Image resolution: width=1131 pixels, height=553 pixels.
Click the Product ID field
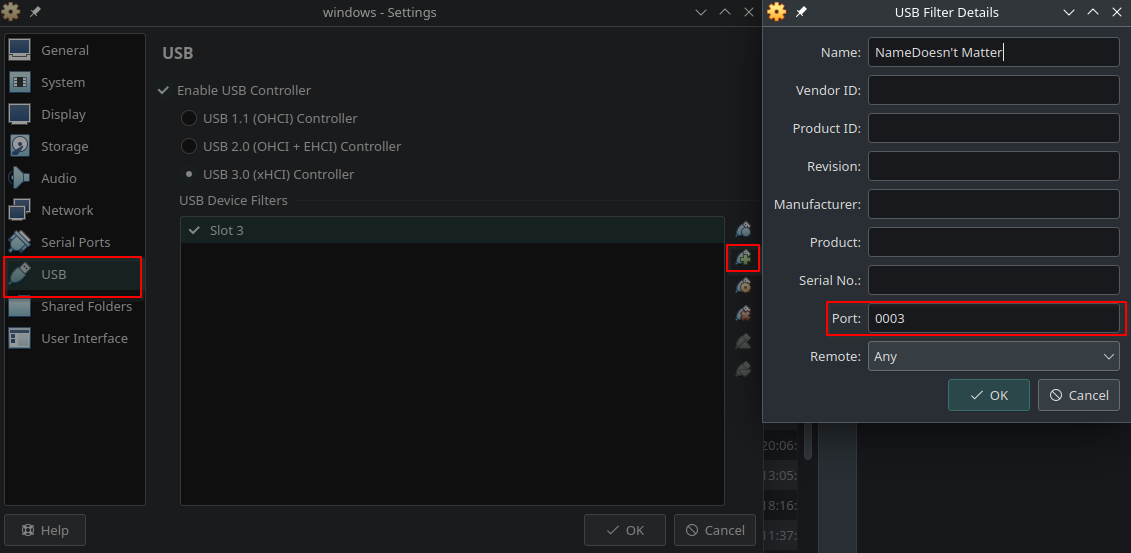point(993,128)
